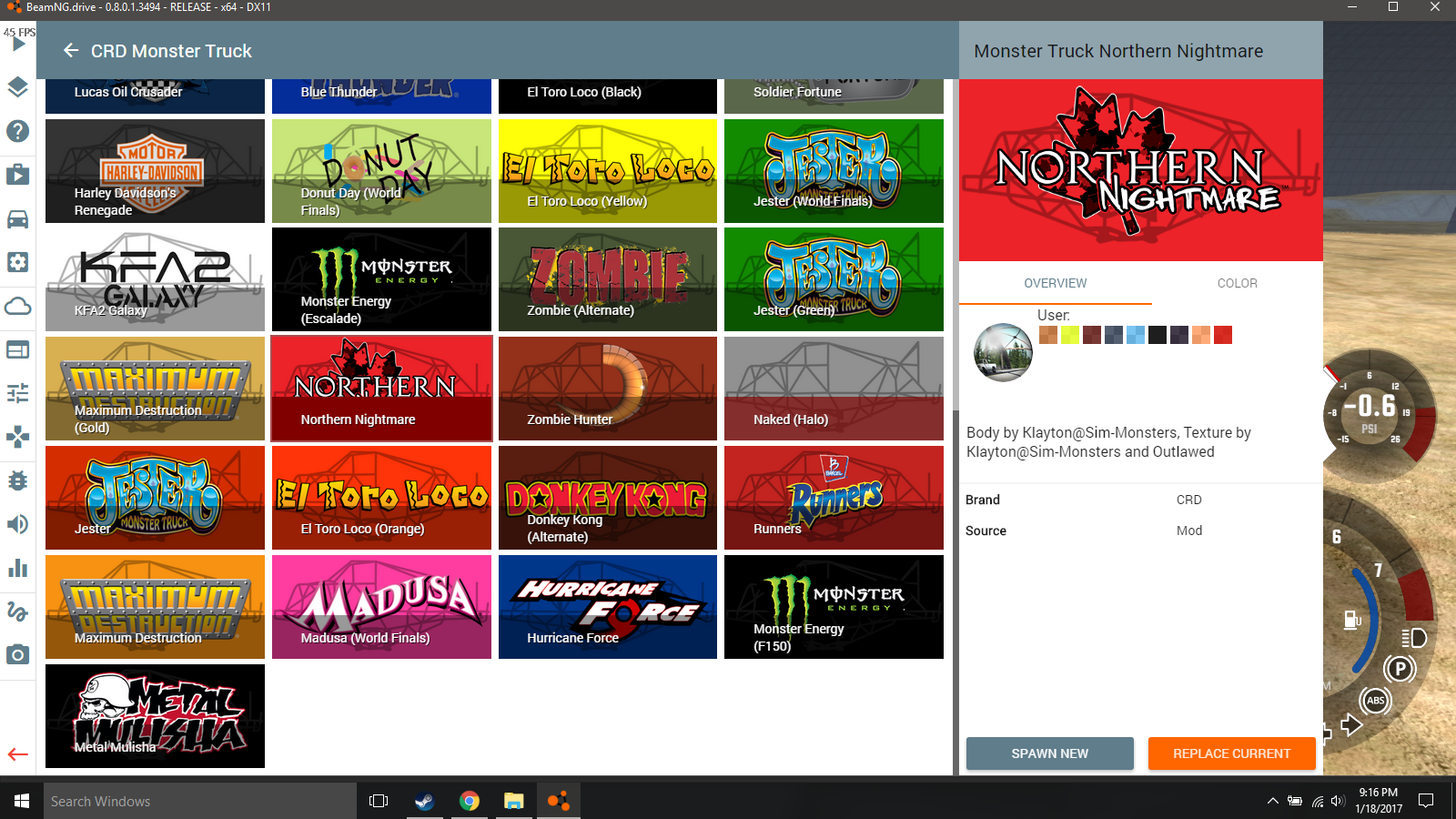Screen dimensions: 1456x819
Task: Open the cloud icon in the sidebar
Action: [x=18, y=306]
